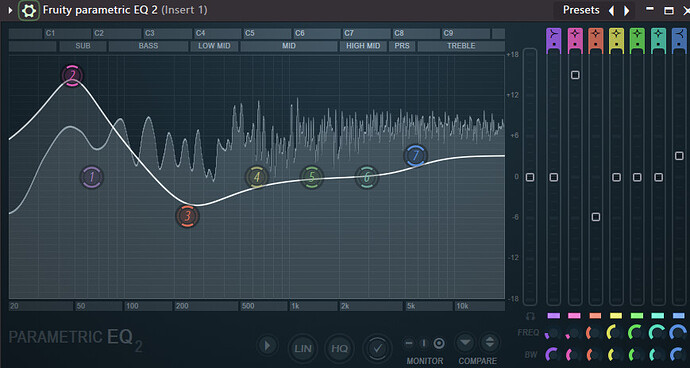Click the LOW MID frequency range label

[214, 46]
